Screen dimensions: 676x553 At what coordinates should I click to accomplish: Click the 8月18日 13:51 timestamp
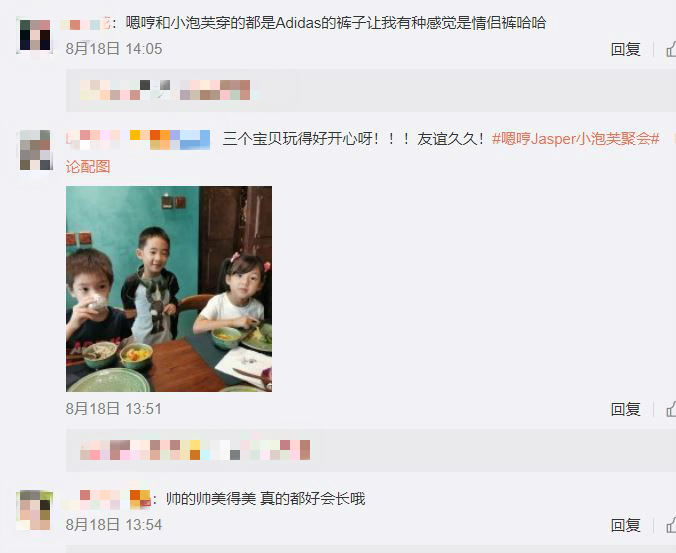(114, 409)
